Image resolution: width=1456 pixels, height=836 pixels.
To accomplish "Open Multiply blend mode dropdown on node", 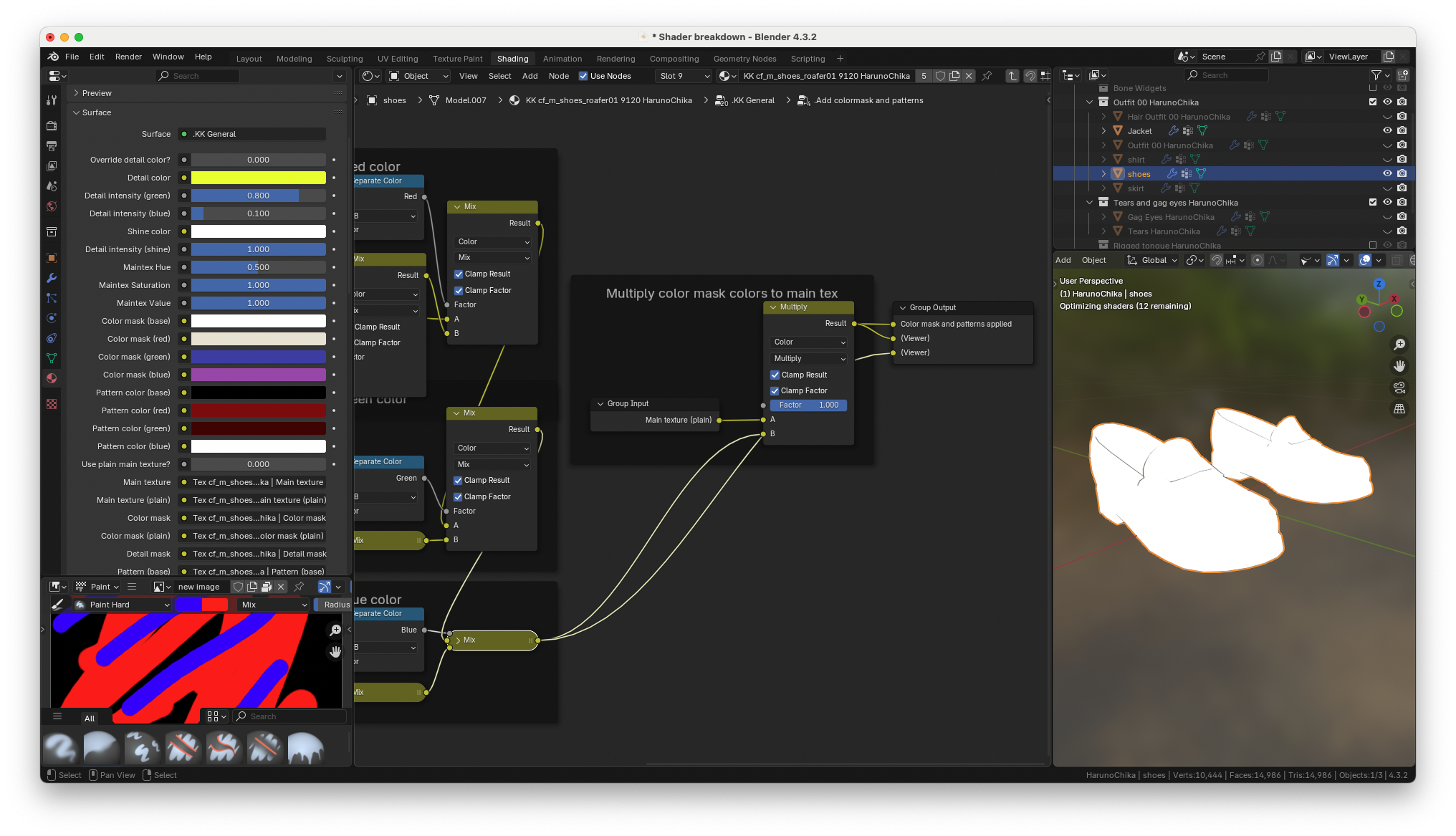I will pos(809,358).
